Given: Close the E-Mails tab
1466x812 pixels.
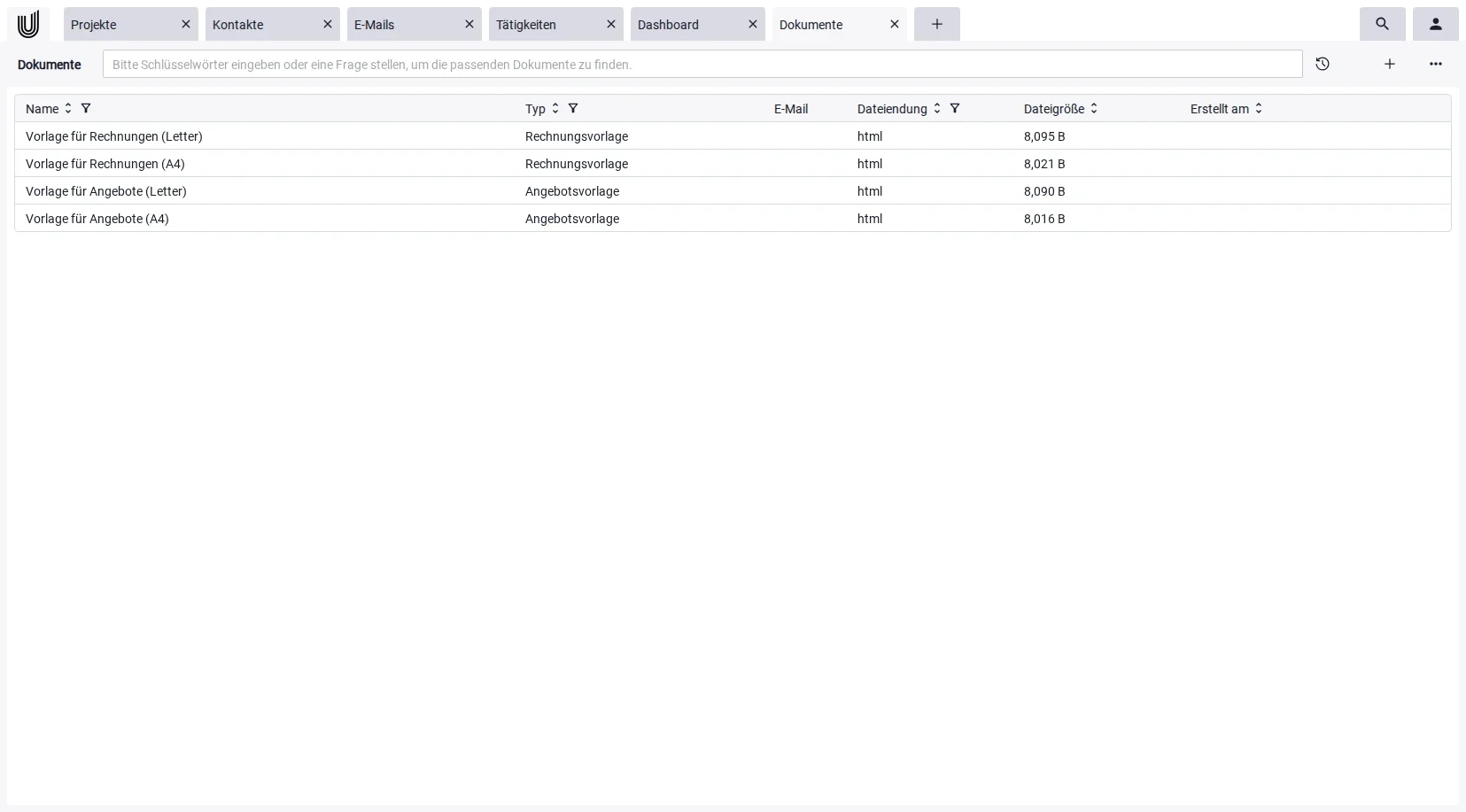Looking at the screenshot, I should tap(469, 24).
